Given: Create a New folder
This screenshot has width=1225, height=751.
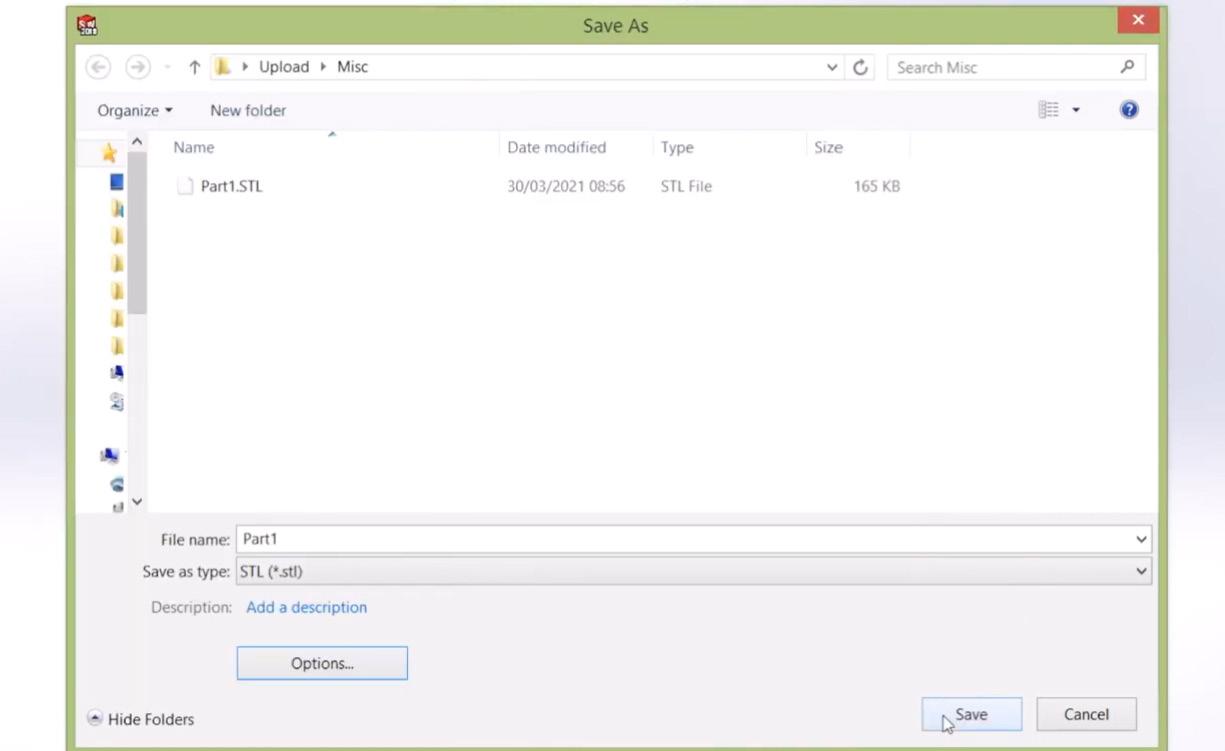Looking at the screenshot, I should (248, 110).
